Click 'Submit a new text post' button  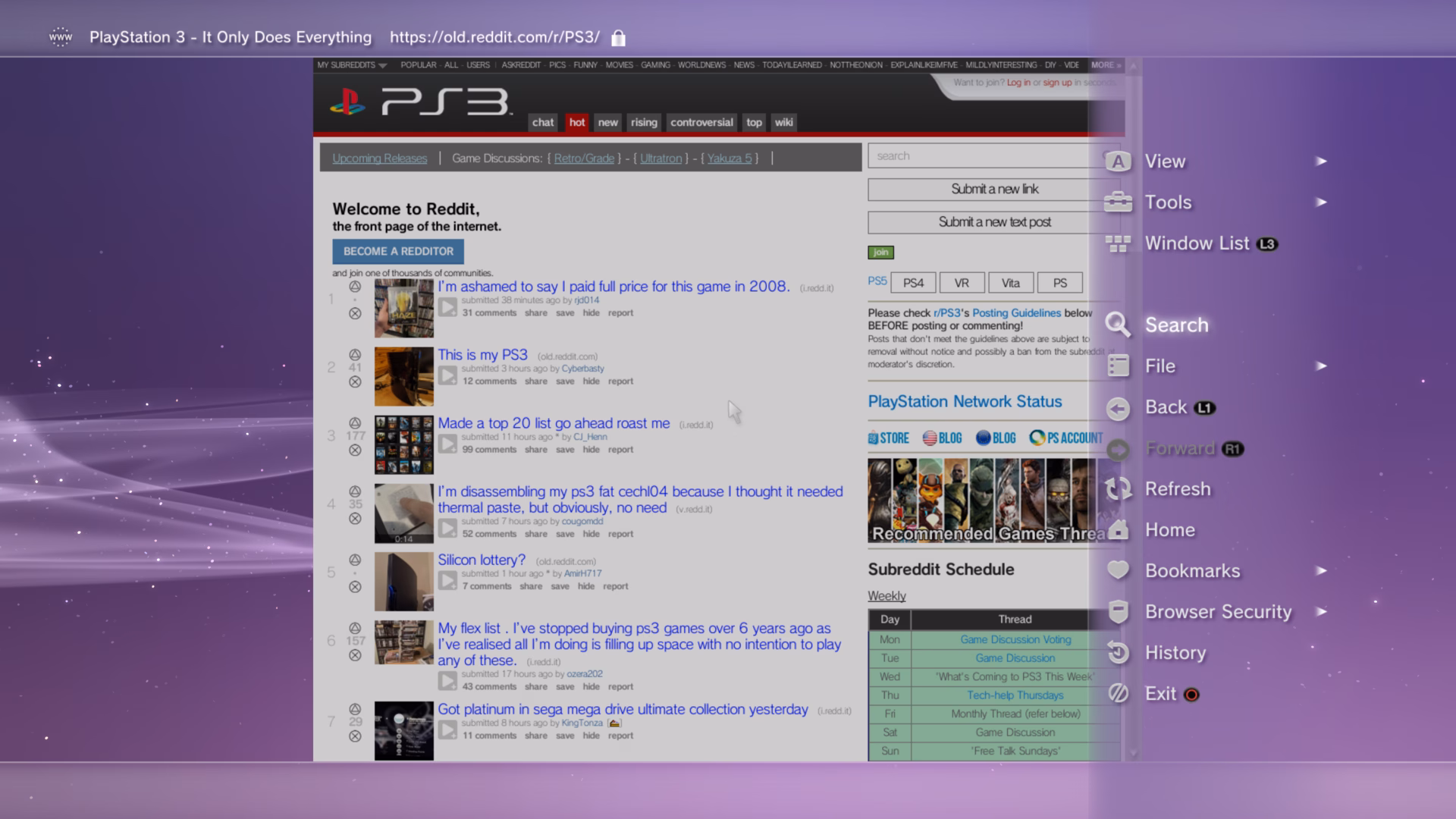tap(994, 222)
